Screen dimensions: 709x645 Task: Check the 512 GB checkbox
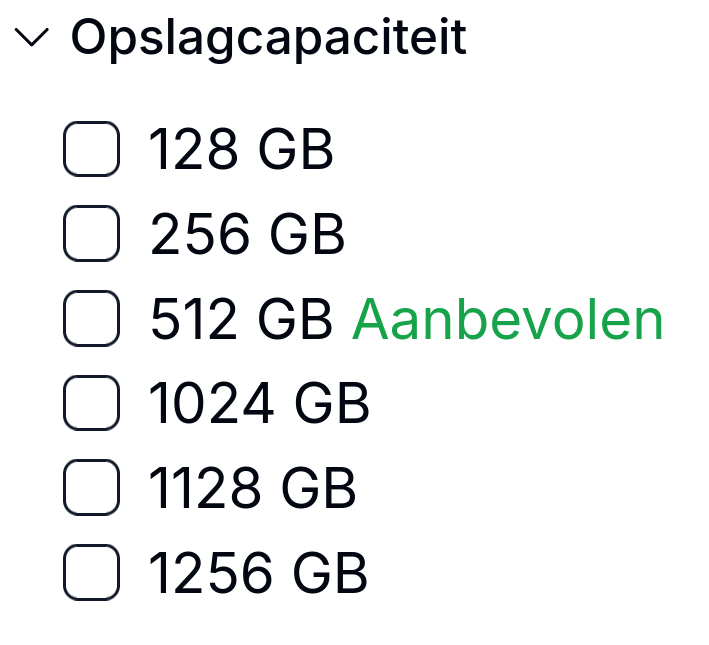click(92, 320)
